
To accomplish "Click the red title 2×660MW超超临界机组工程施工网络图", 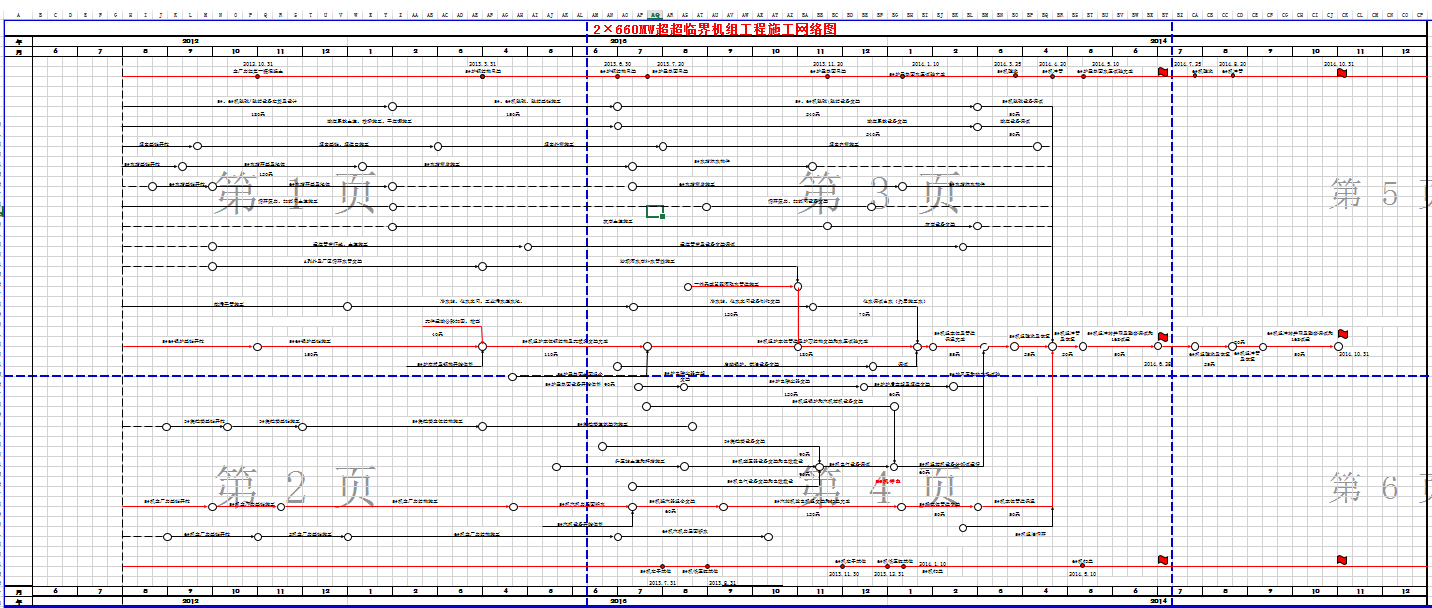I will [714, 29].
